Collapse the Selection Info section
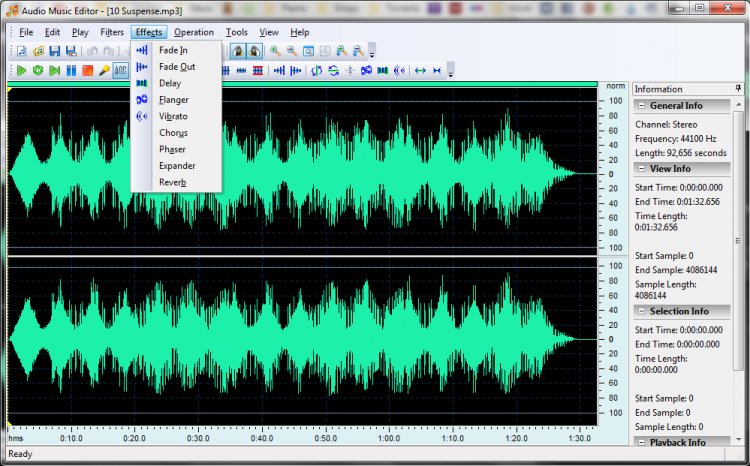 tap(641, 311)
